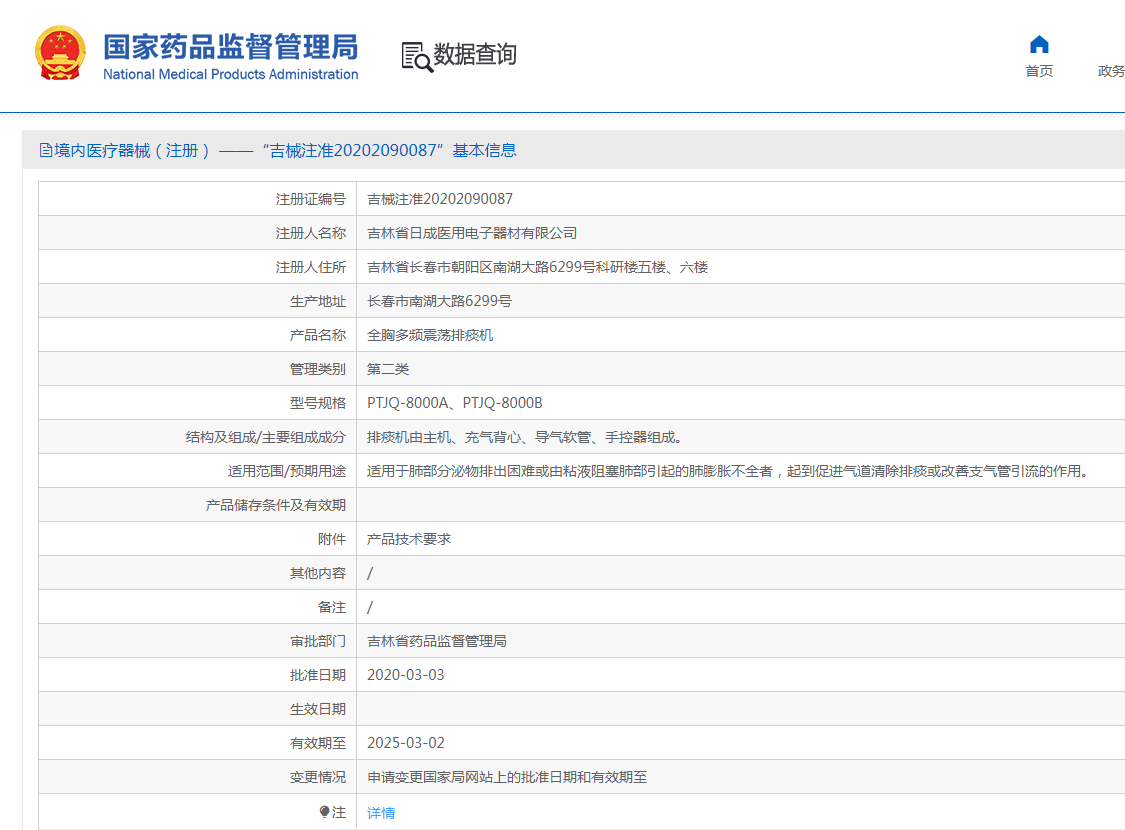Click the 结构及组成/主要组成成分 label
This screenshot has height=830, width=1125.
tap(265, 437)
